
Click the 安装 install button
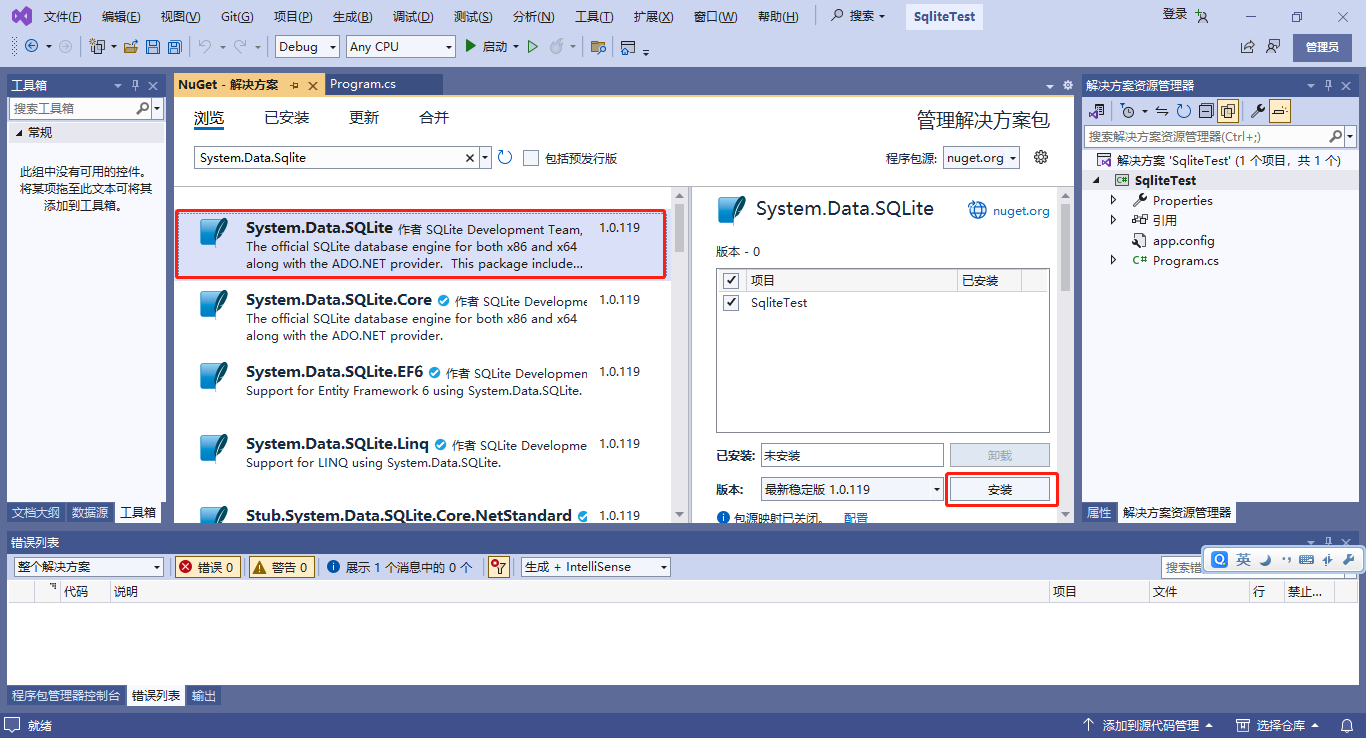[x=1000, y=489]
